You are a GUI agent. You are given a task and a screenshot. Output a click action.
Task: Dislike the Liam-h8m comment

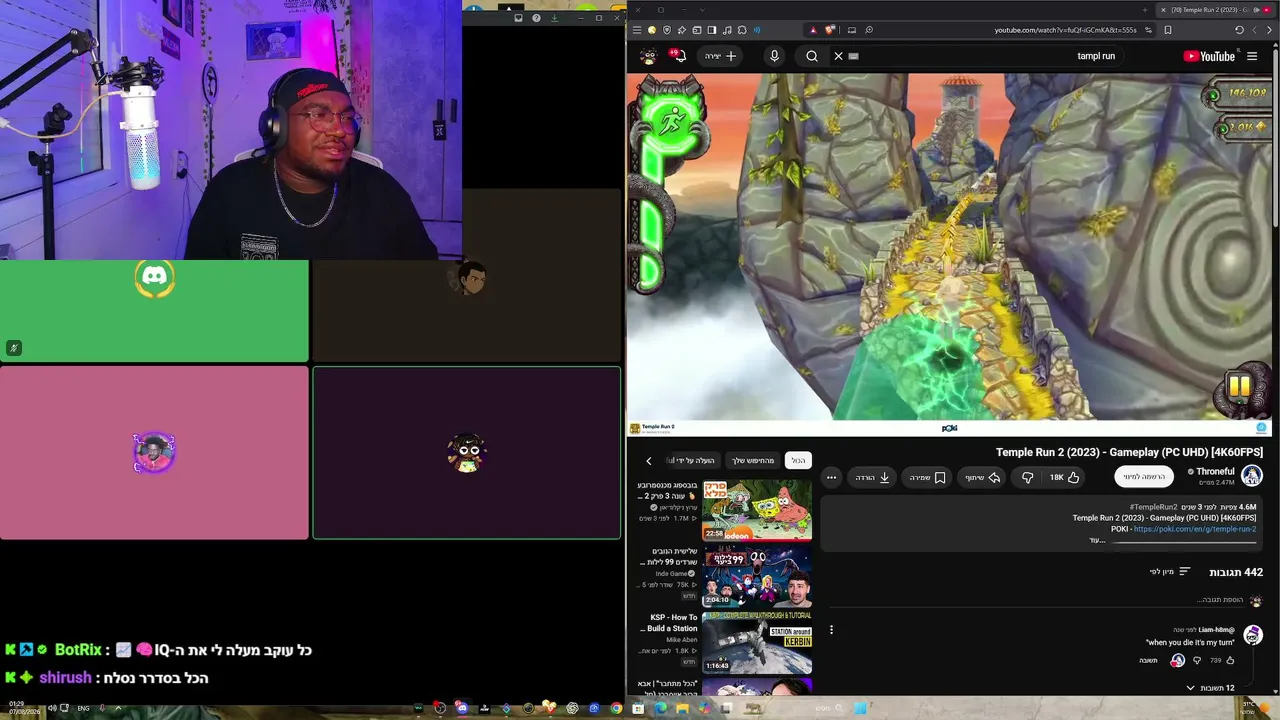pyautogui.click(x=1197, y=660)
